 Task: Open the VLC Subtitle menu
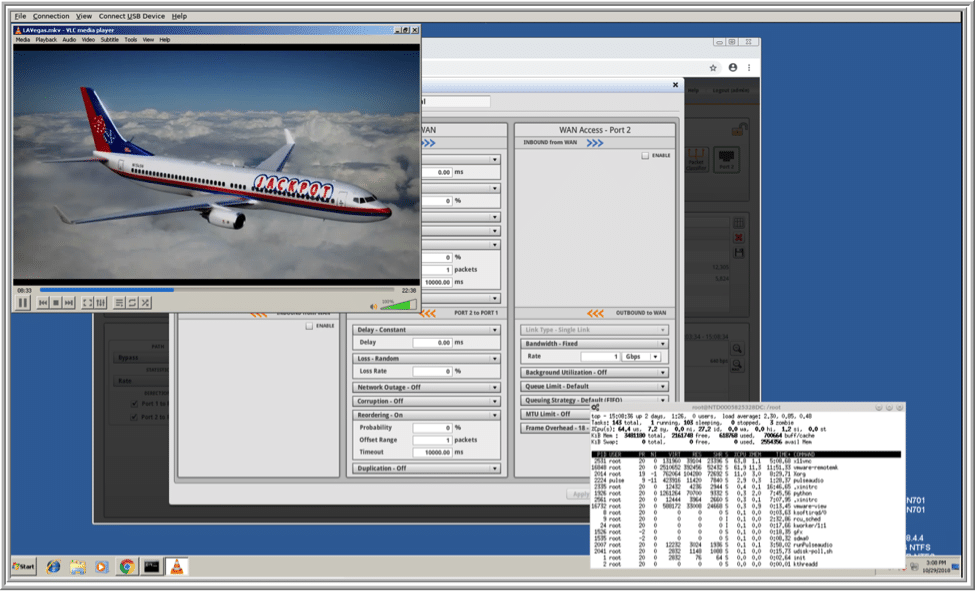click(x=109, y=40)
